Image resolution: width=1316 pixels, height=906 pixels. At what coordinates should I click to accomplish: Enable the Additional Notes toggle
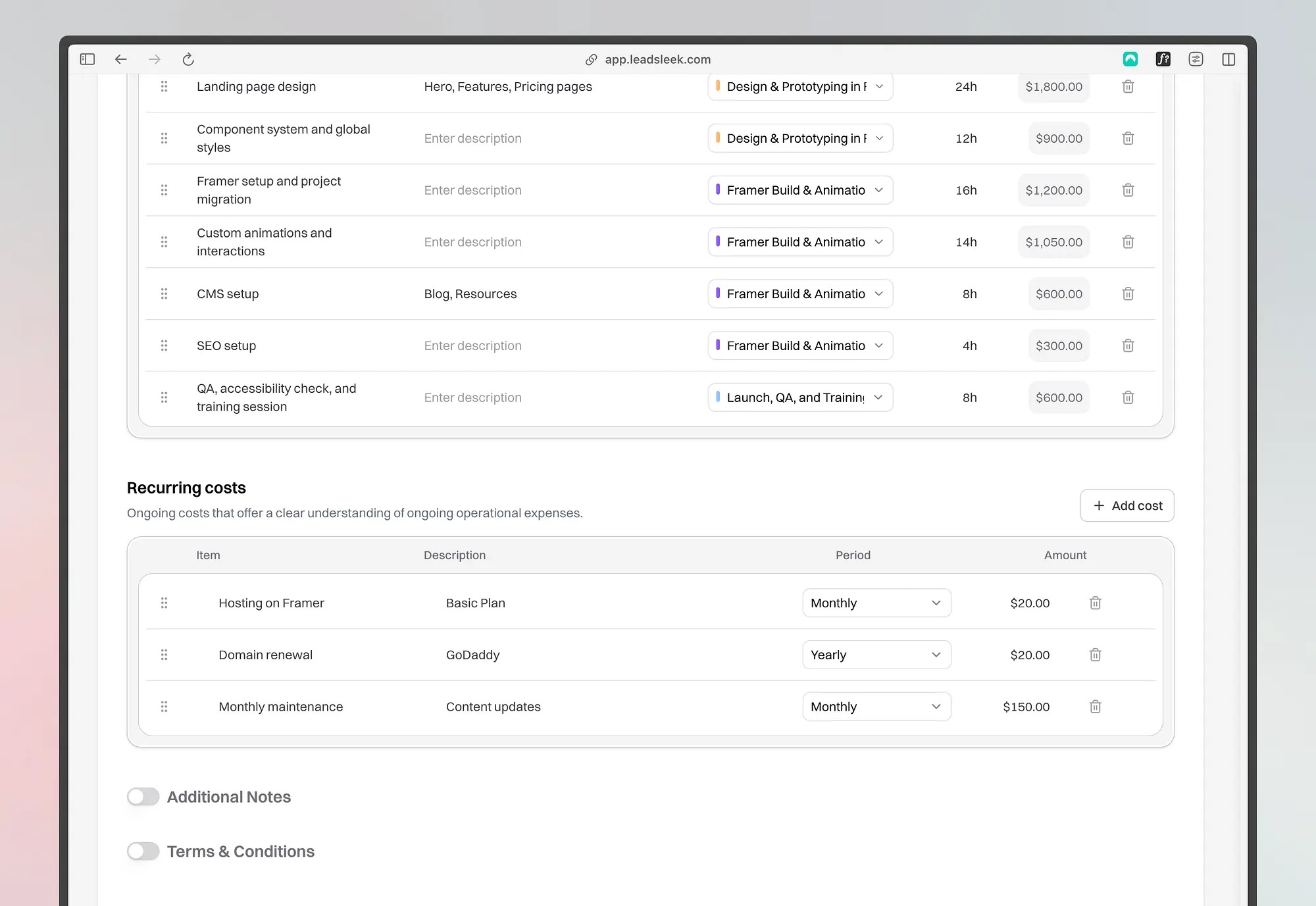(x=143, y=797)
